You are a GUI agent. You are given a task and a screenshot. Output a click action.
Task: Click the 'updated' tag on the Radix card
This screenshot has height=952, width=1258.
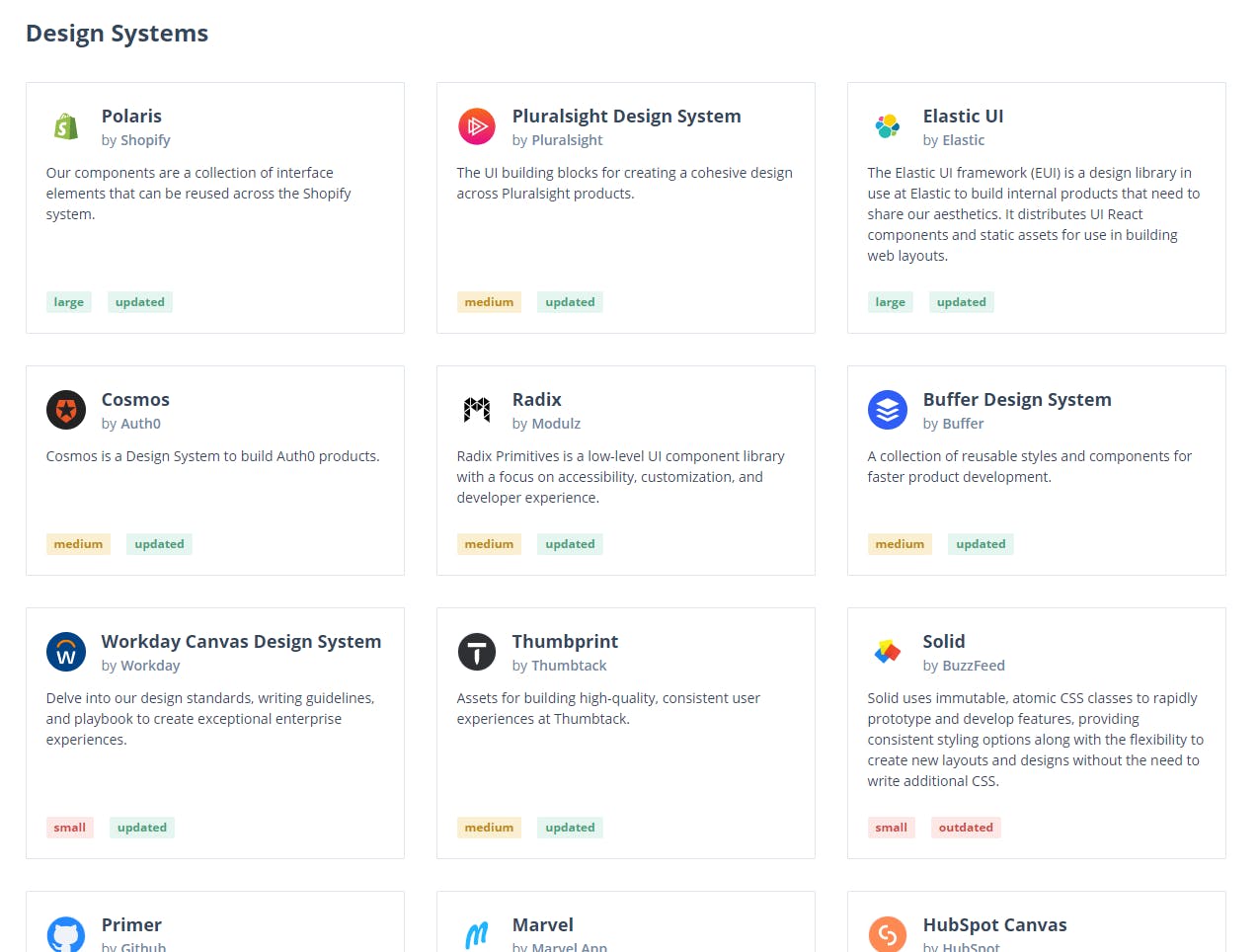[x=571, y=544]
